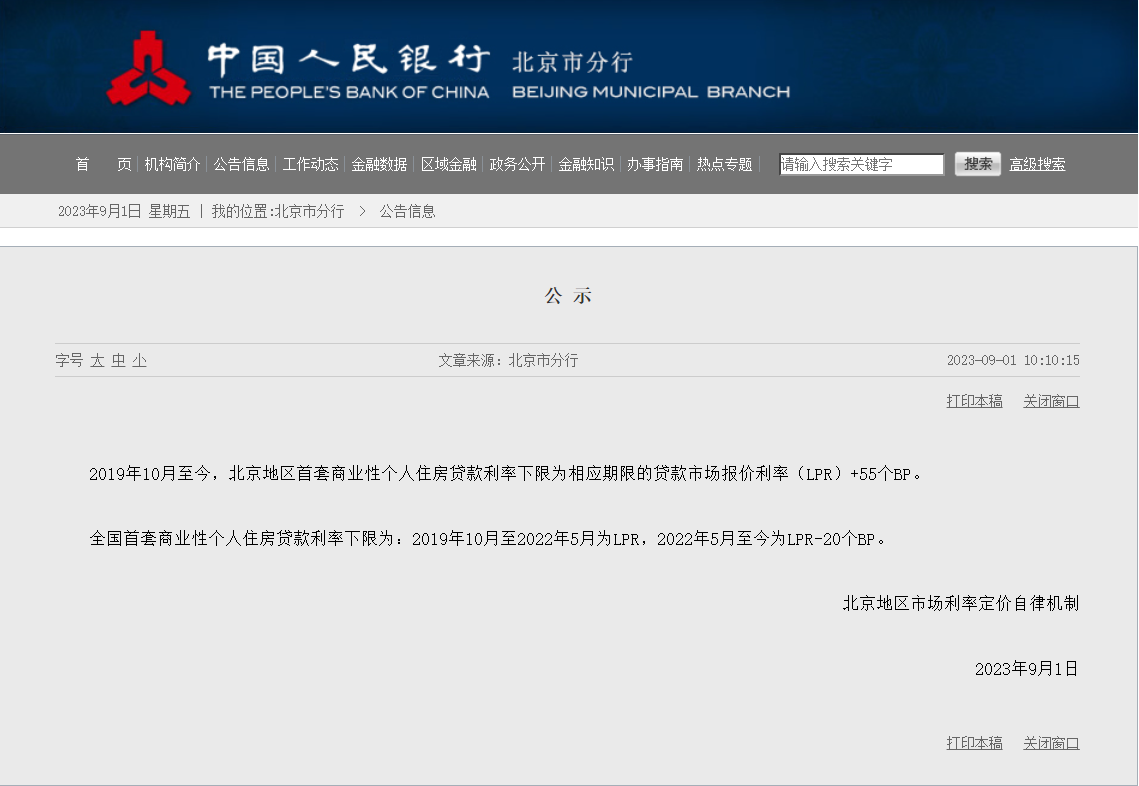Viewport: 1139px width, 786px height.
Task: Set font size to 小 (small)
Action: (x=139, y=360)
